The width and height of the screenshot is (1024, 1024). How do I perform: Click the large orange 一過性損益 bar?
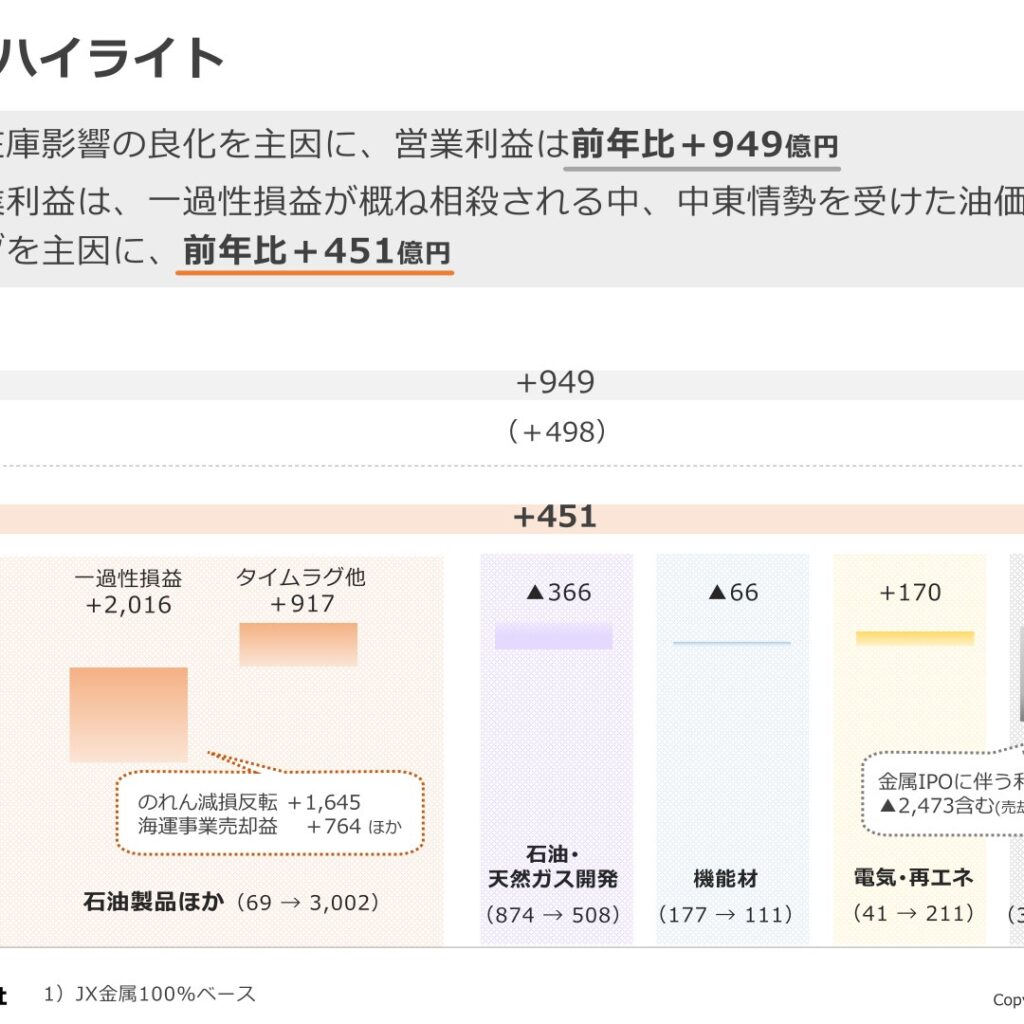(x=129, y=714)
